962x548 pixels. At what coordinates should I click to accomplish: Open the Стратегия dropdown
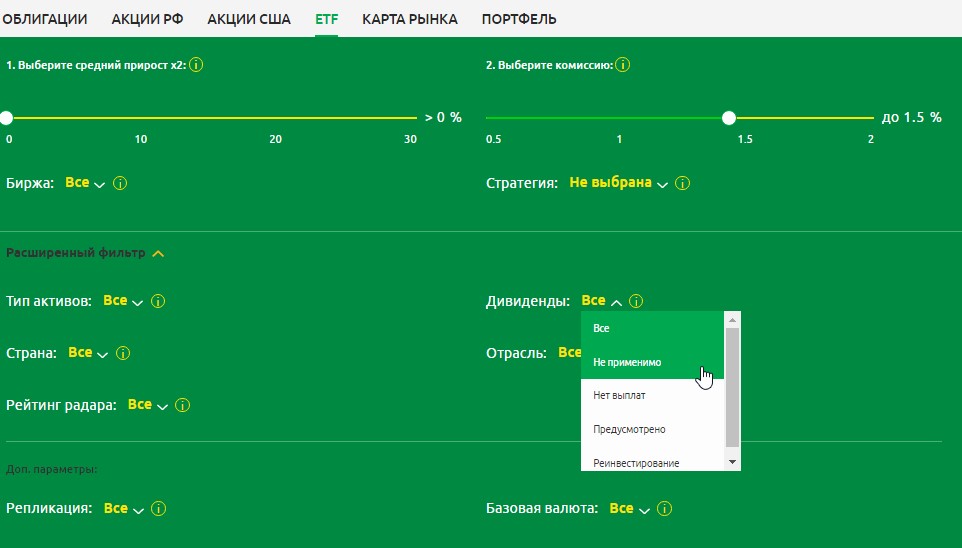coord(618,184)
